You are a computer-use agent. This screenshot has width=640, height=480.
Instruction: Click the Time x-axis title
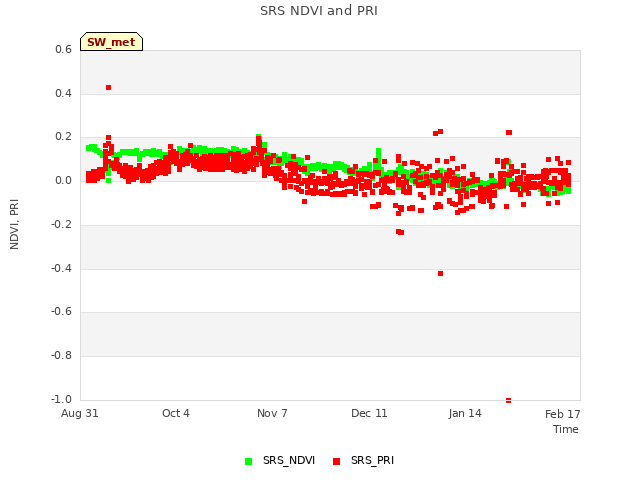(566, 429)
